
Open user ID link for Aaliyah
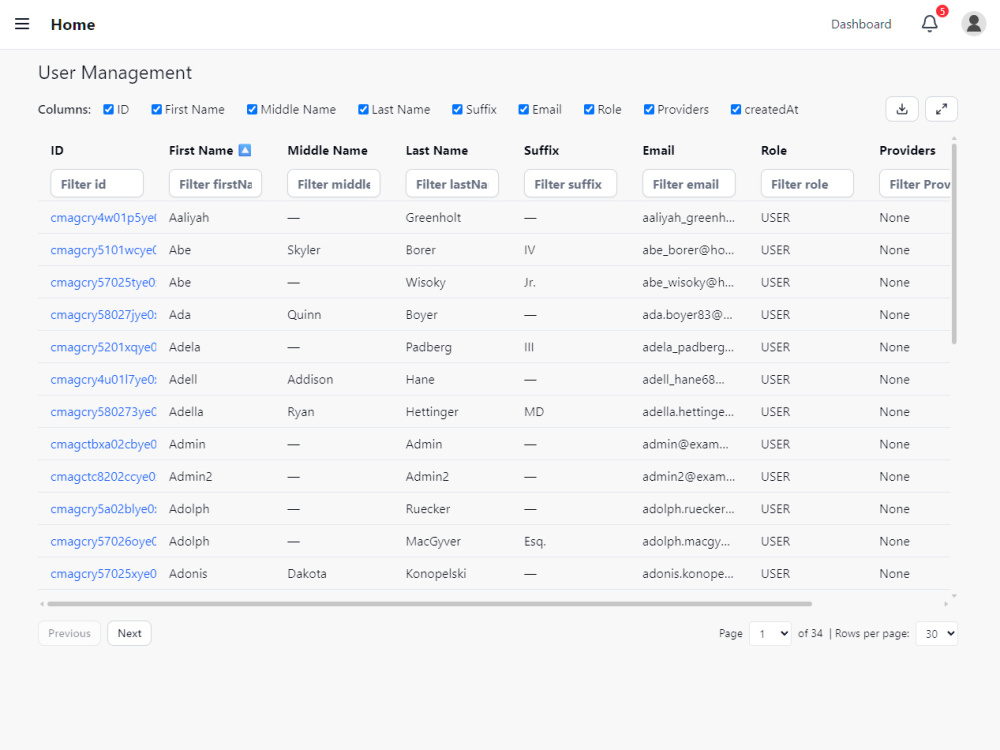[x=103, y=217]
